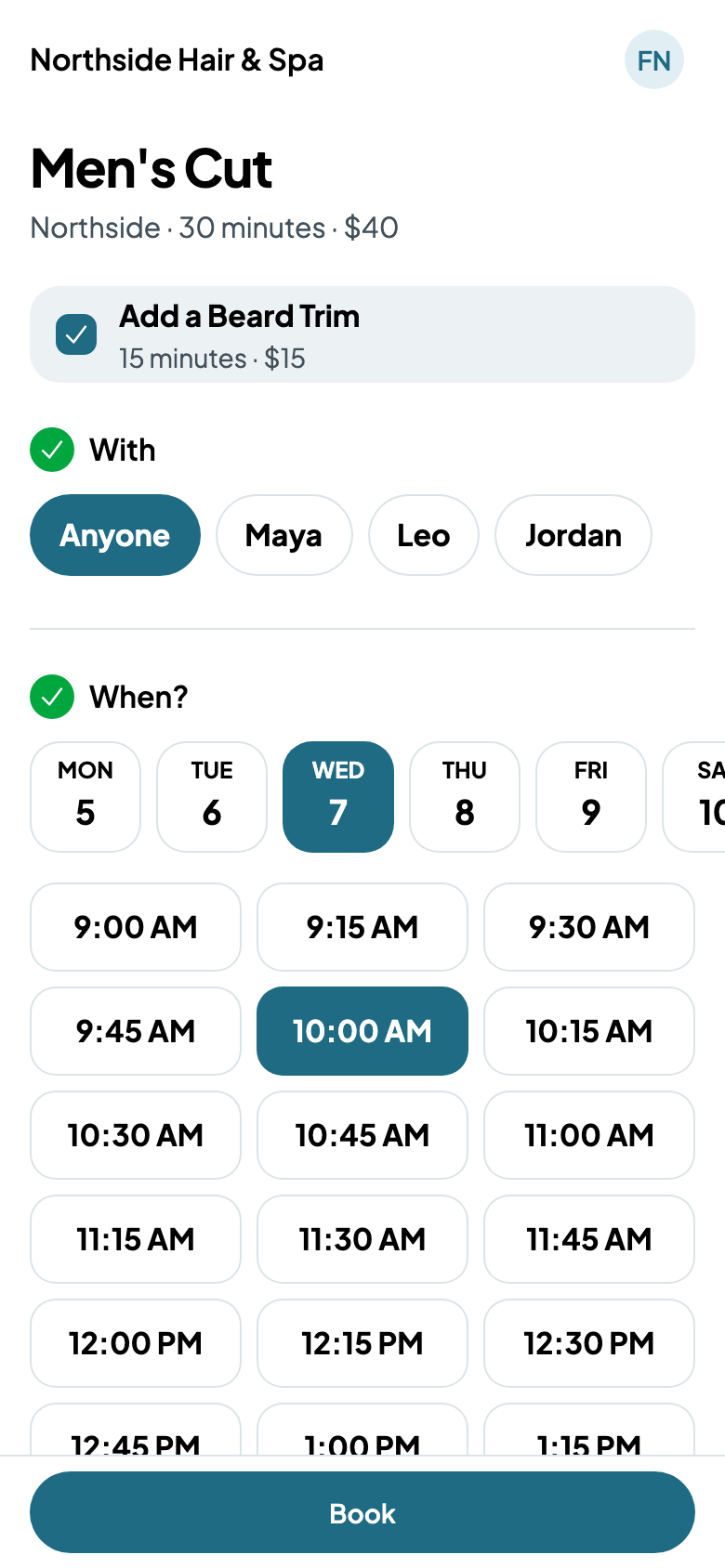Select the 12:30 PM time slot
The image size is (725, 1568).
pos(589,1343)
